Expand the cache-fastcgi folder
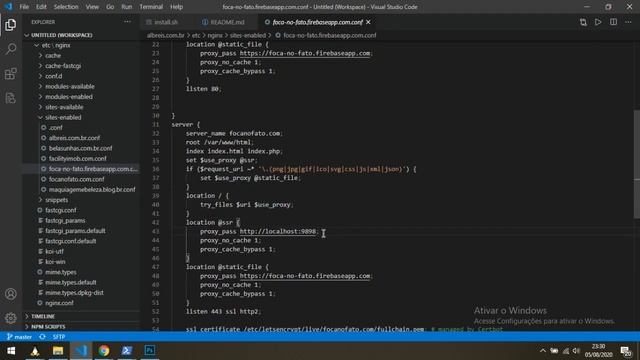Screen dimensions: 640x360 pyautogui.click(x=63, y=66)
